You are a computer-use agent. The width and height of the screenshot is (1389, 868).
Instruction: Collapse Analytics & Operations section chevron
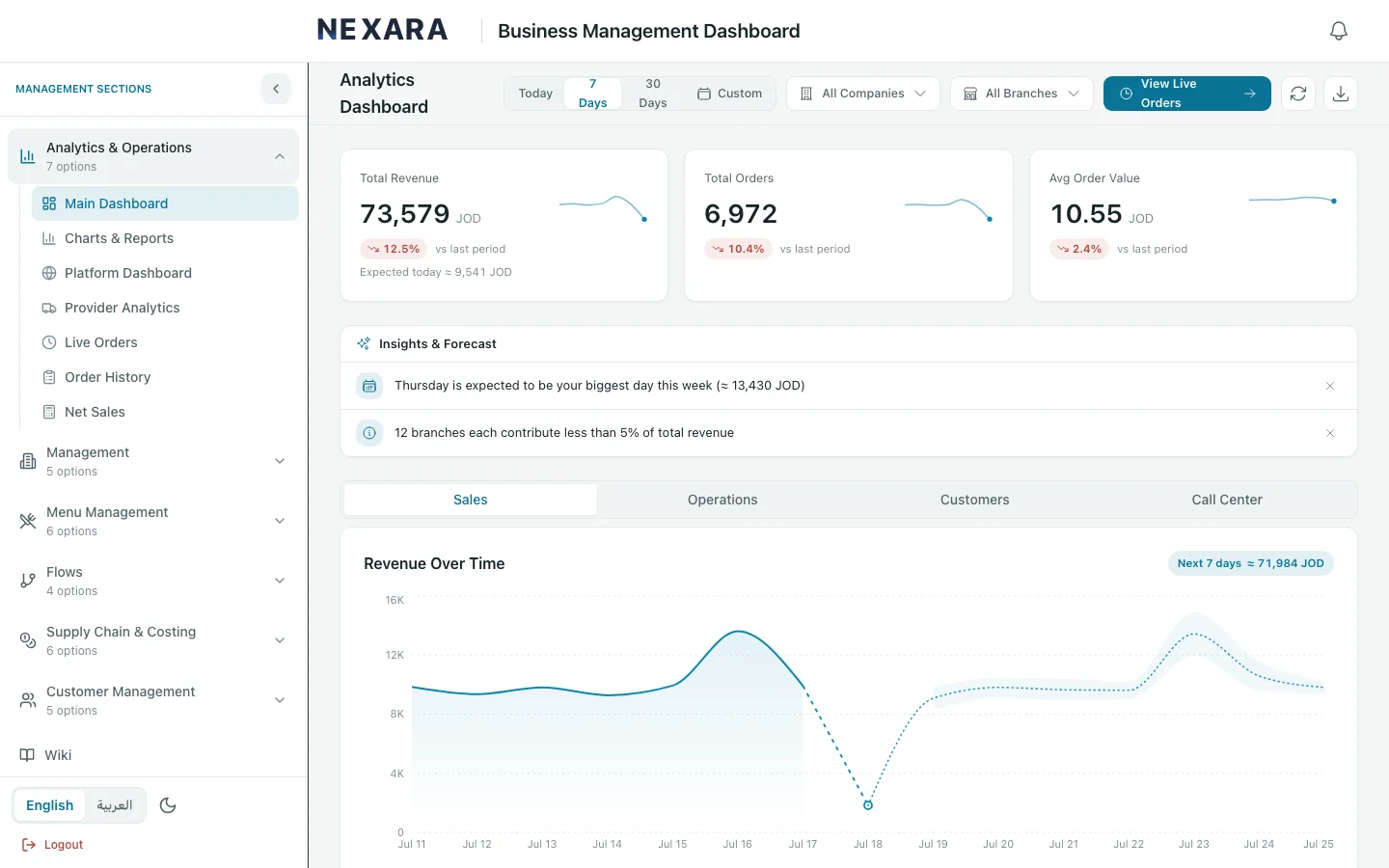point(280,156)
